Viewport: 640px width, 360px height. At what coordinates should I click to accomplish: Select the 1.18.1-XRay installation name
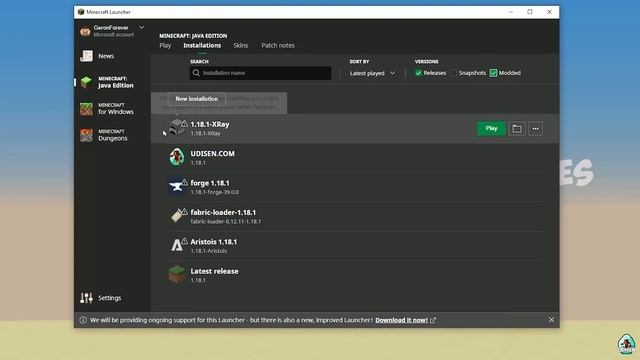pos(210,124)
